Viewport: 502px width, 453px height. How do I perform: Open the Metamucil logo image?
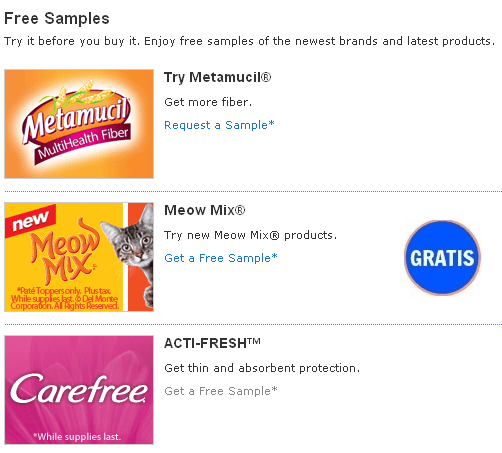(79, 124)
